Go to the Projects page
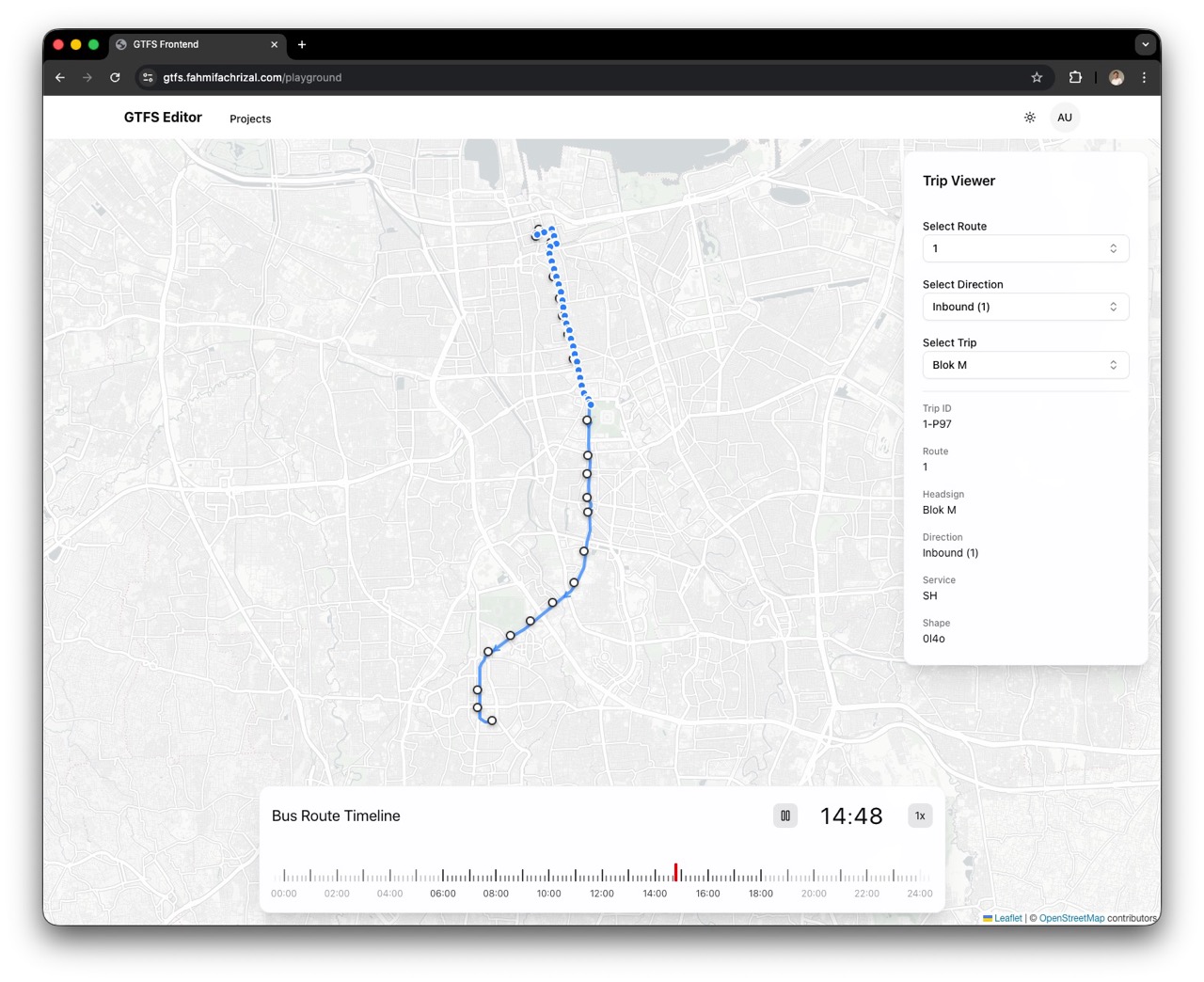This screenshot has height=982, width=1204. 250,119
